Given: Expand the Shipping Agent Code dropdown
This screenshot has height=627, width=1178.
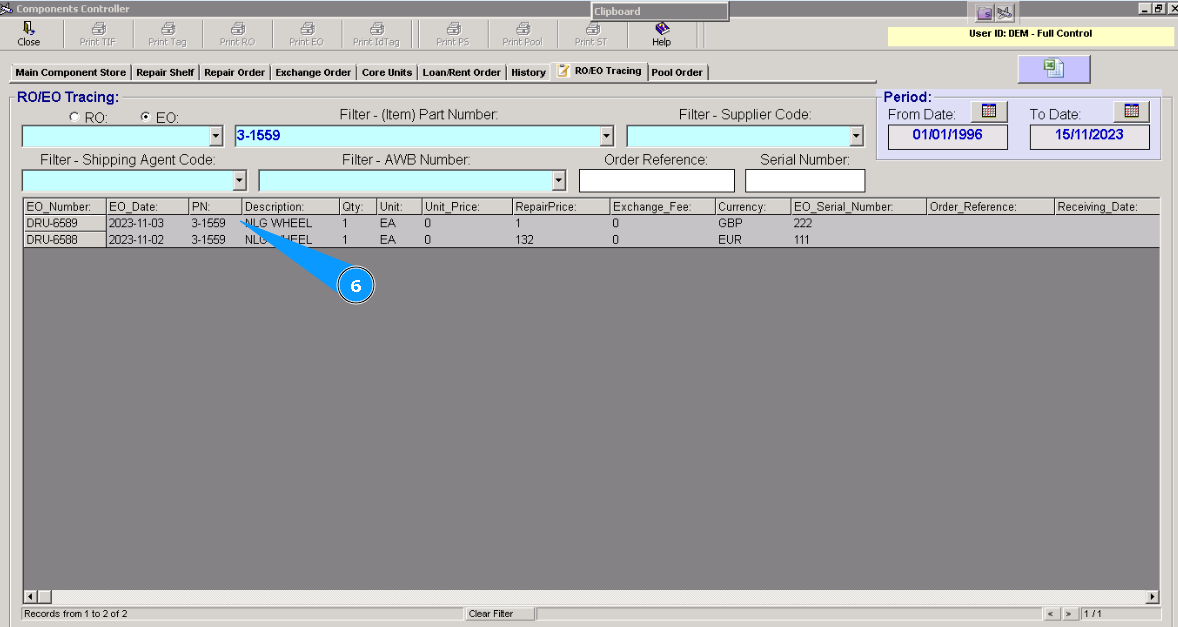Looking at the screenshot, I should tap(240, 181).
